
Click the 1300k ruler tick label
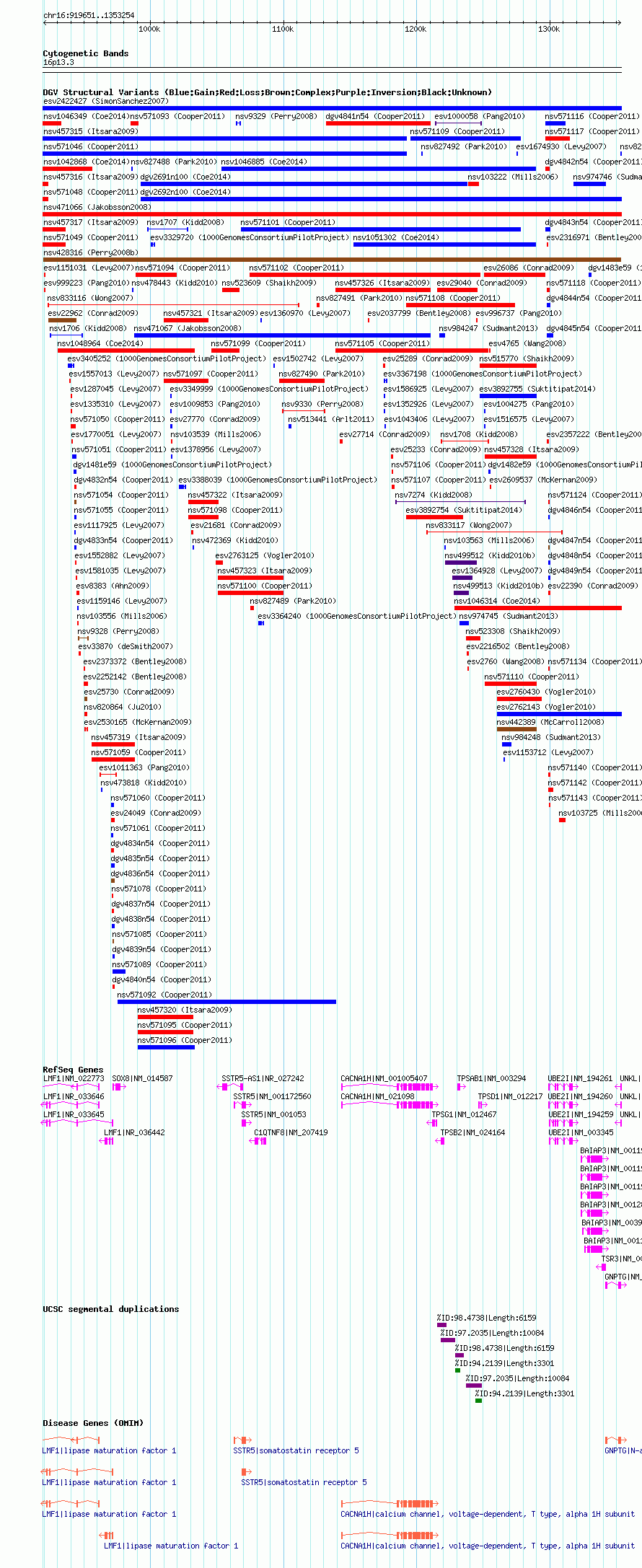tap(549, 30)
